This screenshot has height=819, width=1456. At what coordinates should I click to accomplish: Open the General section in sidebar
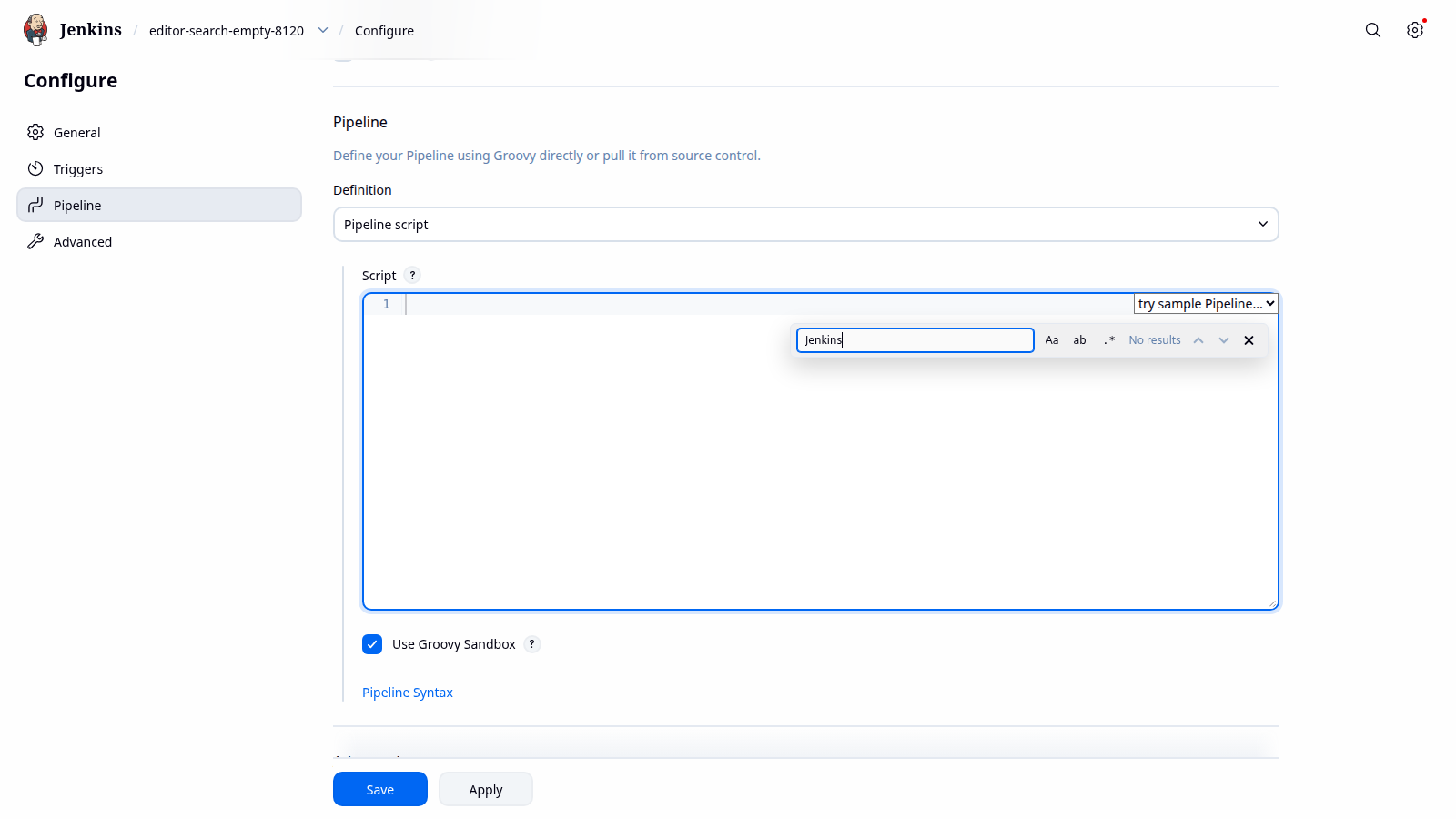pyautogui.click(x=159, y=132)
